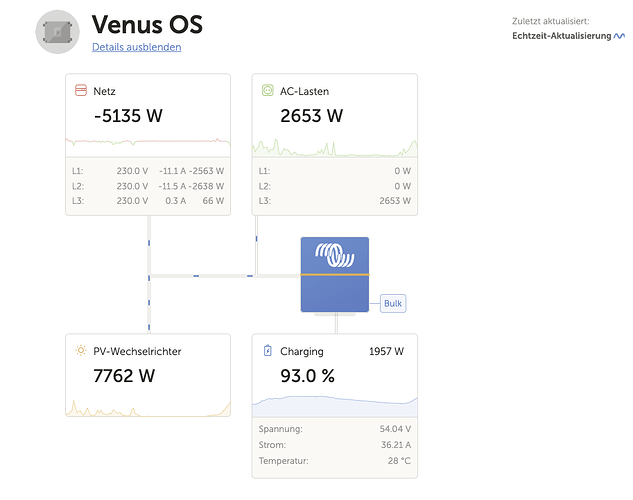Click the Netz card title
The image size is (633, 500).
(104, 91)
